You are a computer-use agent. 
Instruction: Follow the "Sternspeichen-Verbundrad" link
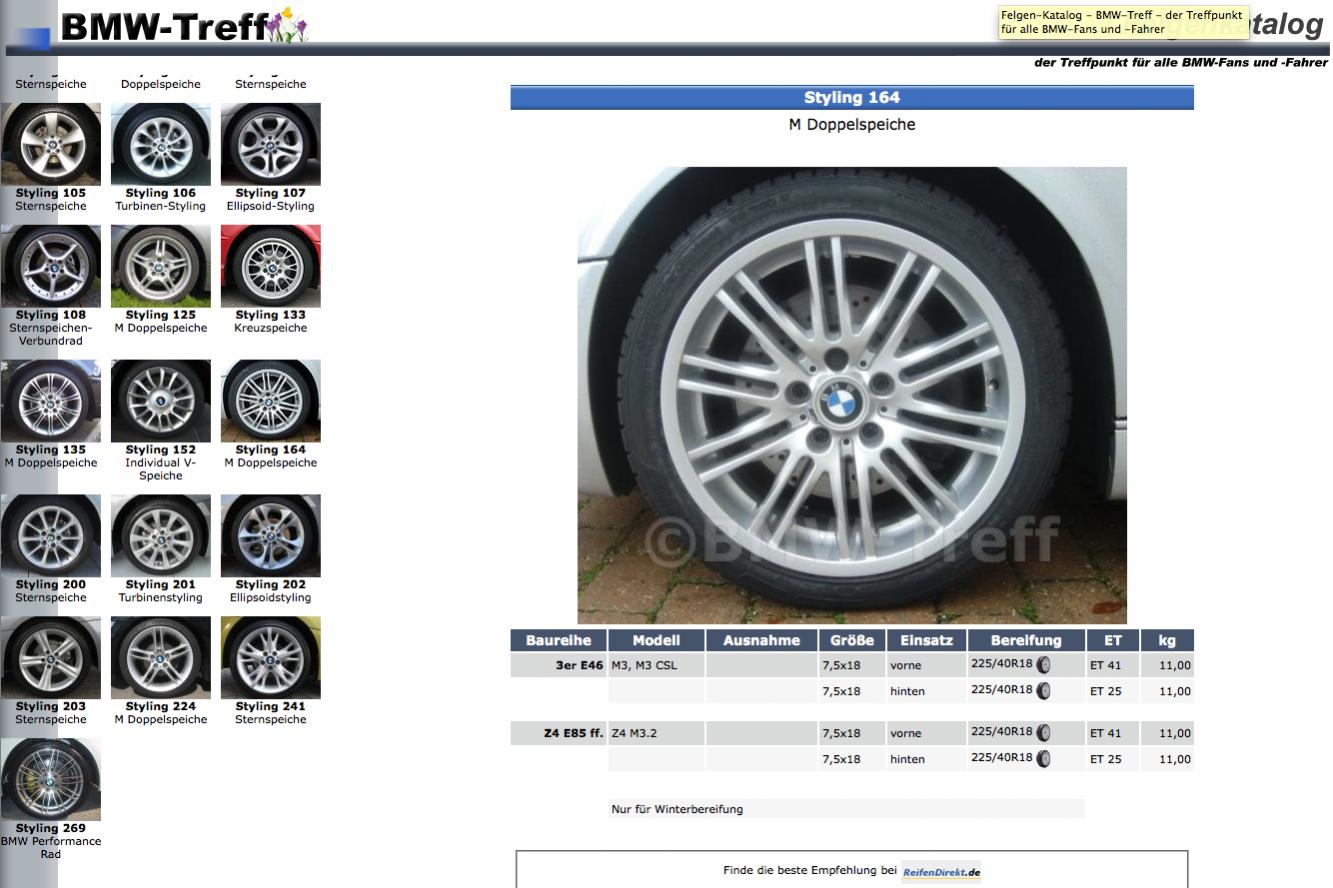click(51, 334)
